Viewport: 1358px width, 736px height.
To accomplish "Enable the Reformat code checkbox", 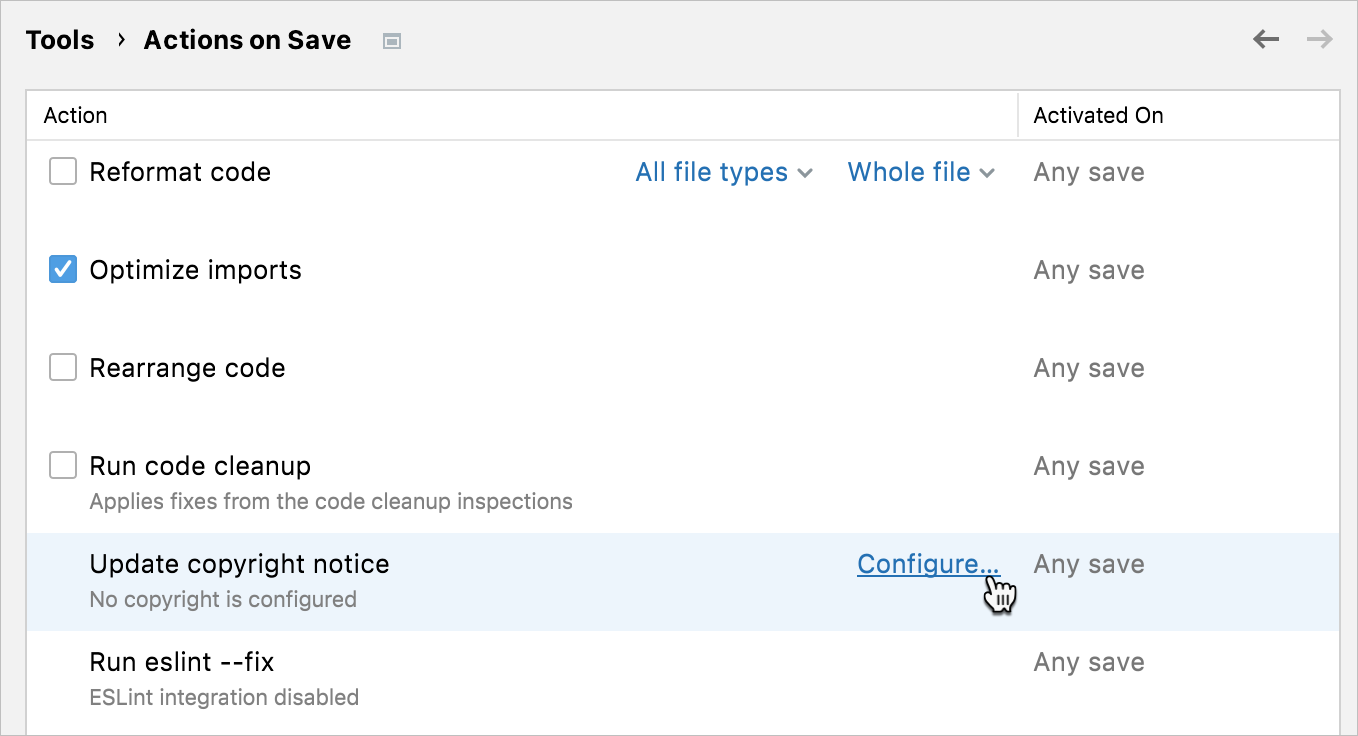I will (x=63, y=172).
